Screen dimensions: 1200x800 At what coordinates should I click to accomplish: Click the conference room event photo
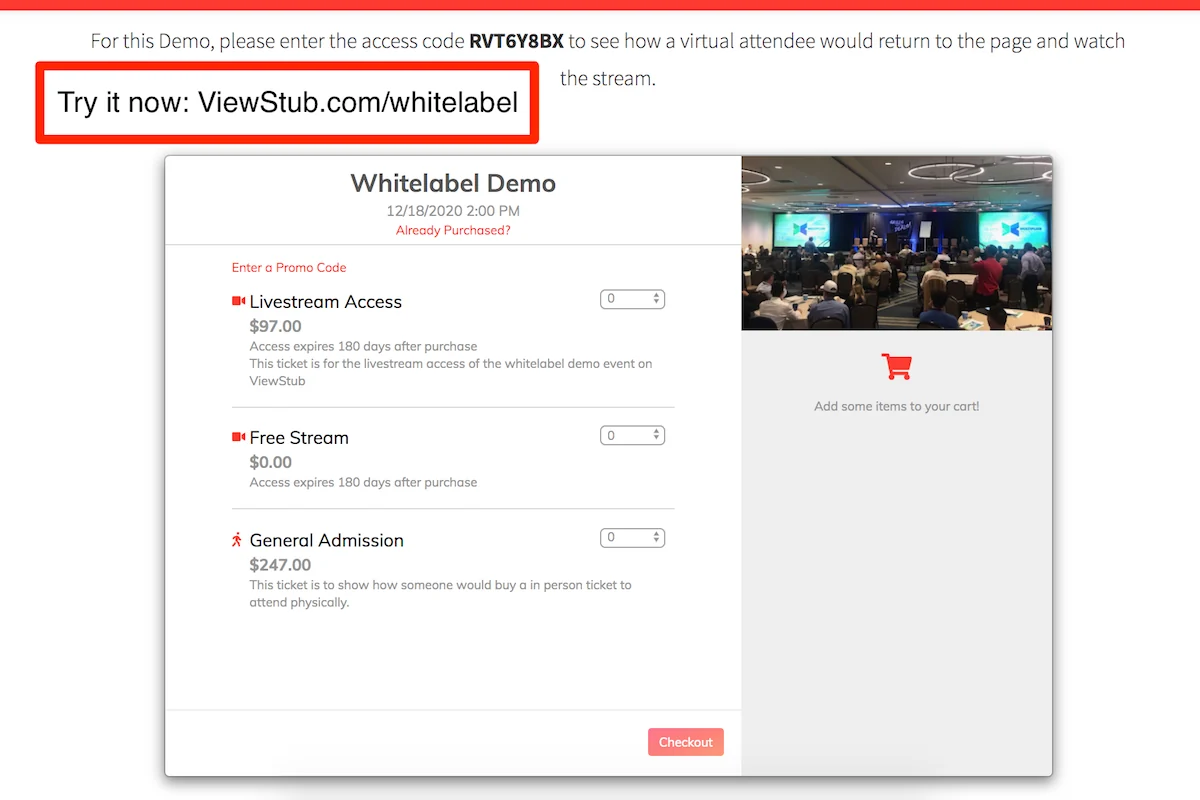point(897,243)
